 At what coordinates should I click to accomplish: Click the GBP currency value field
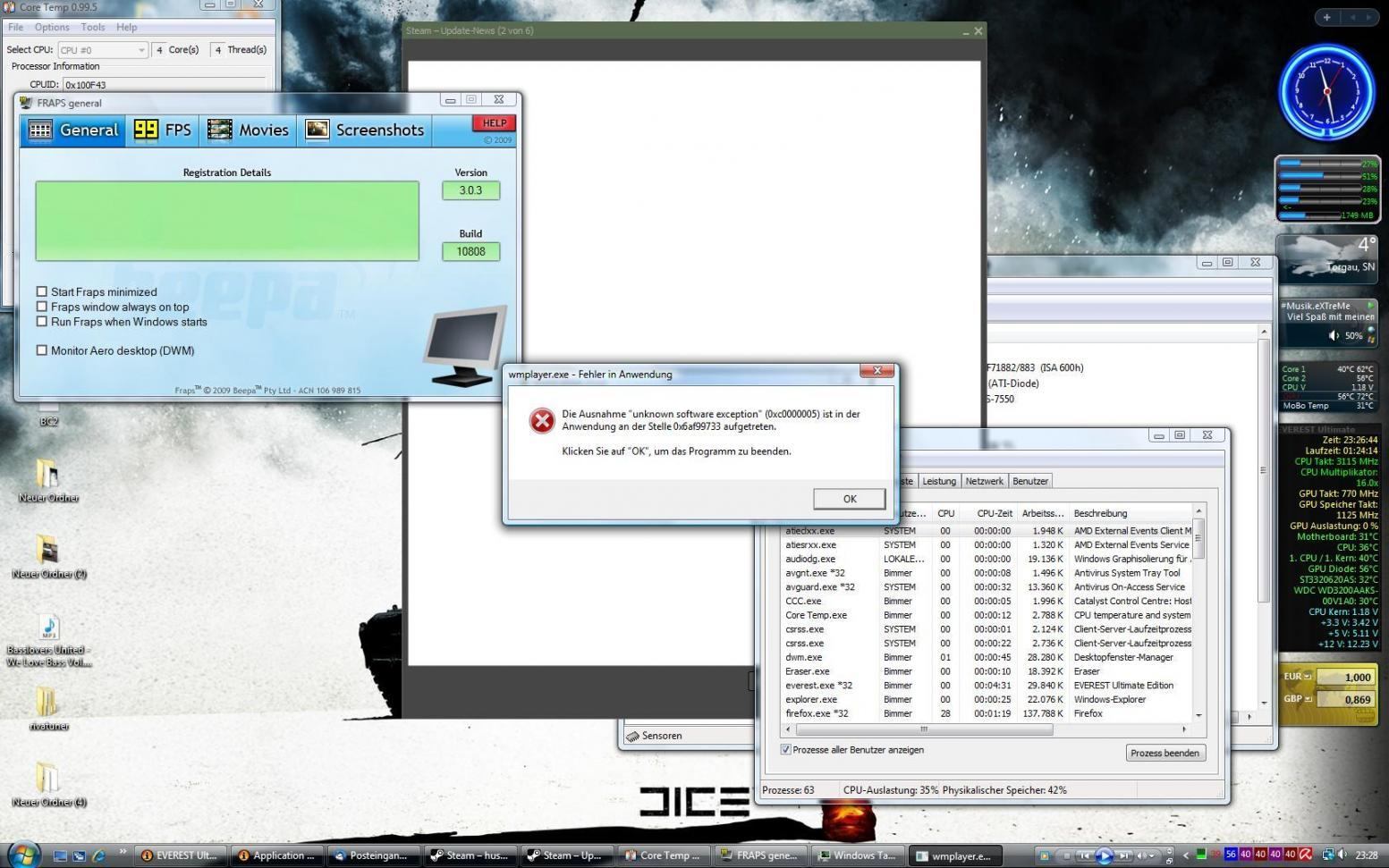1345,699
